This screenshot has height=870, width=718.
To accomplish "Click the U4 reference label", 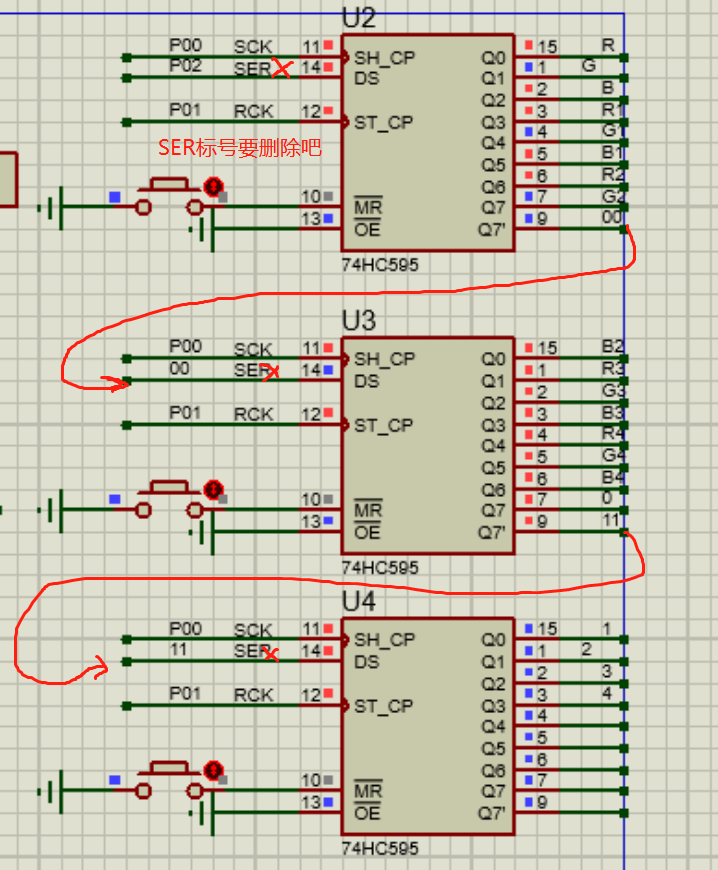I will click(359, 601).
